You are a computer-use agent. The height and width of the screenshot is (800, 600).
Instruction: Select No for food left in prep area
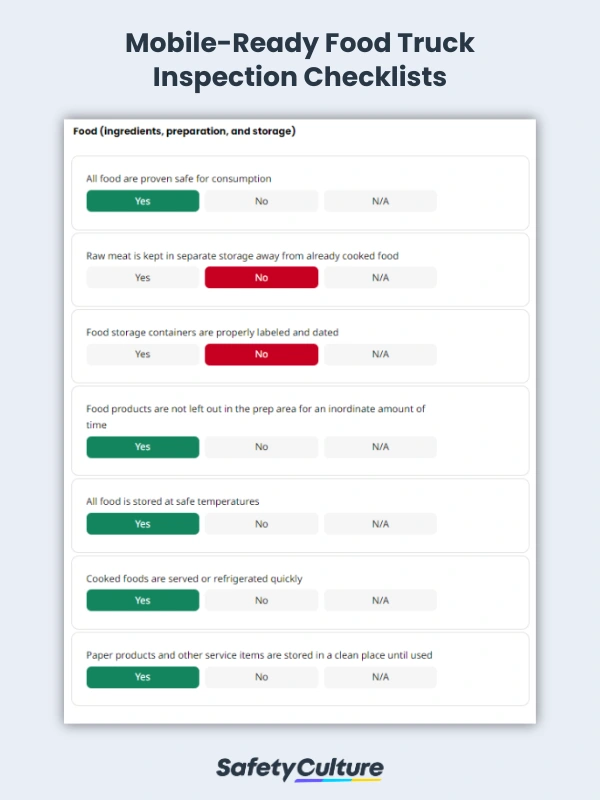pos(261,447)
